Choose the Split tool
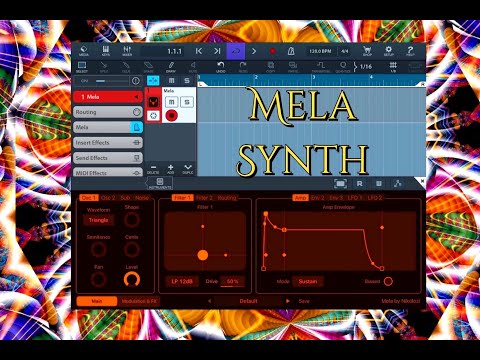Screen dimensions: 480x360 coord(104,67)
